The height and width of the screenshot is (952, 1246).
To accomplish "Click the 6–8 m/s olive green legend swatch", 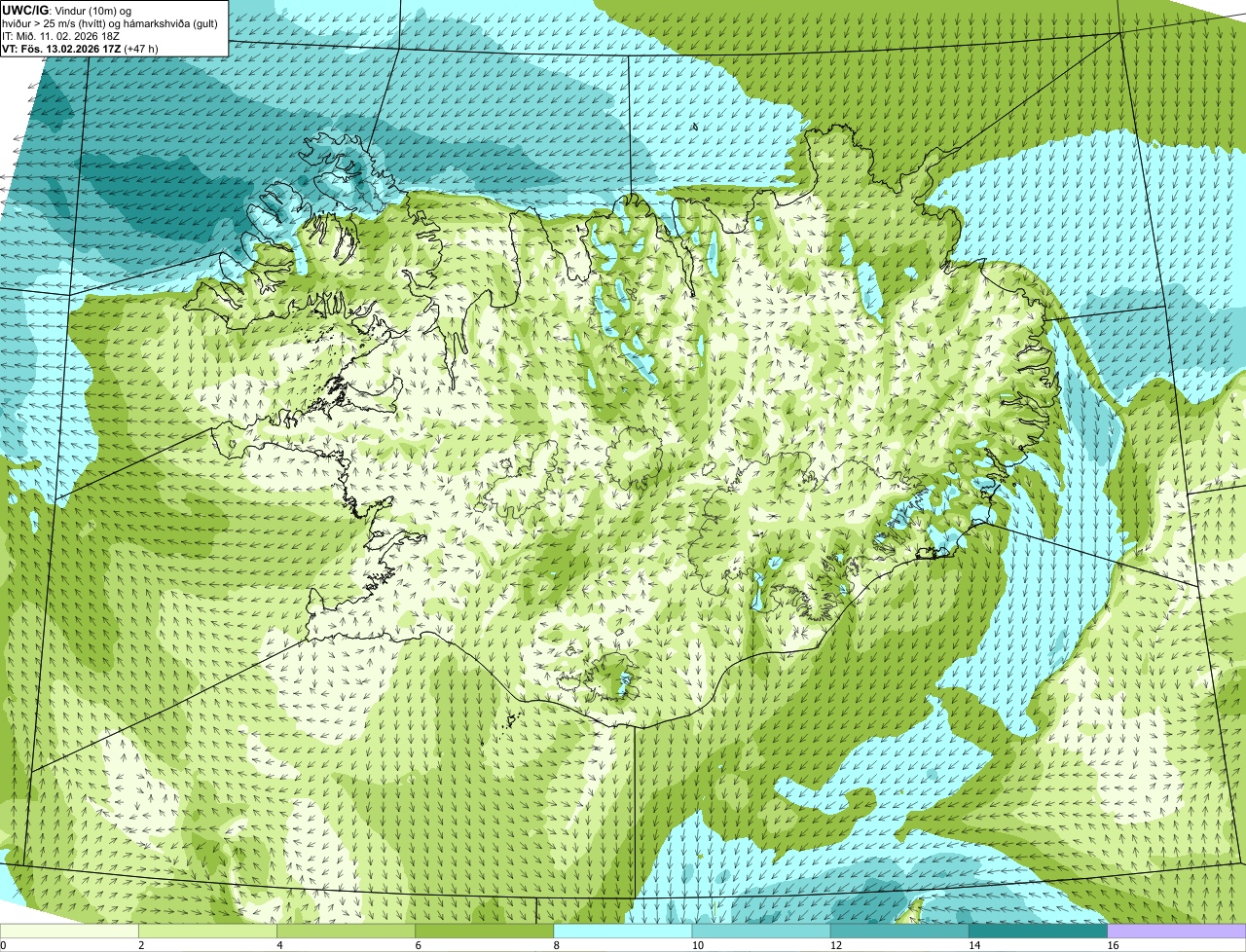I will [485, 932].
